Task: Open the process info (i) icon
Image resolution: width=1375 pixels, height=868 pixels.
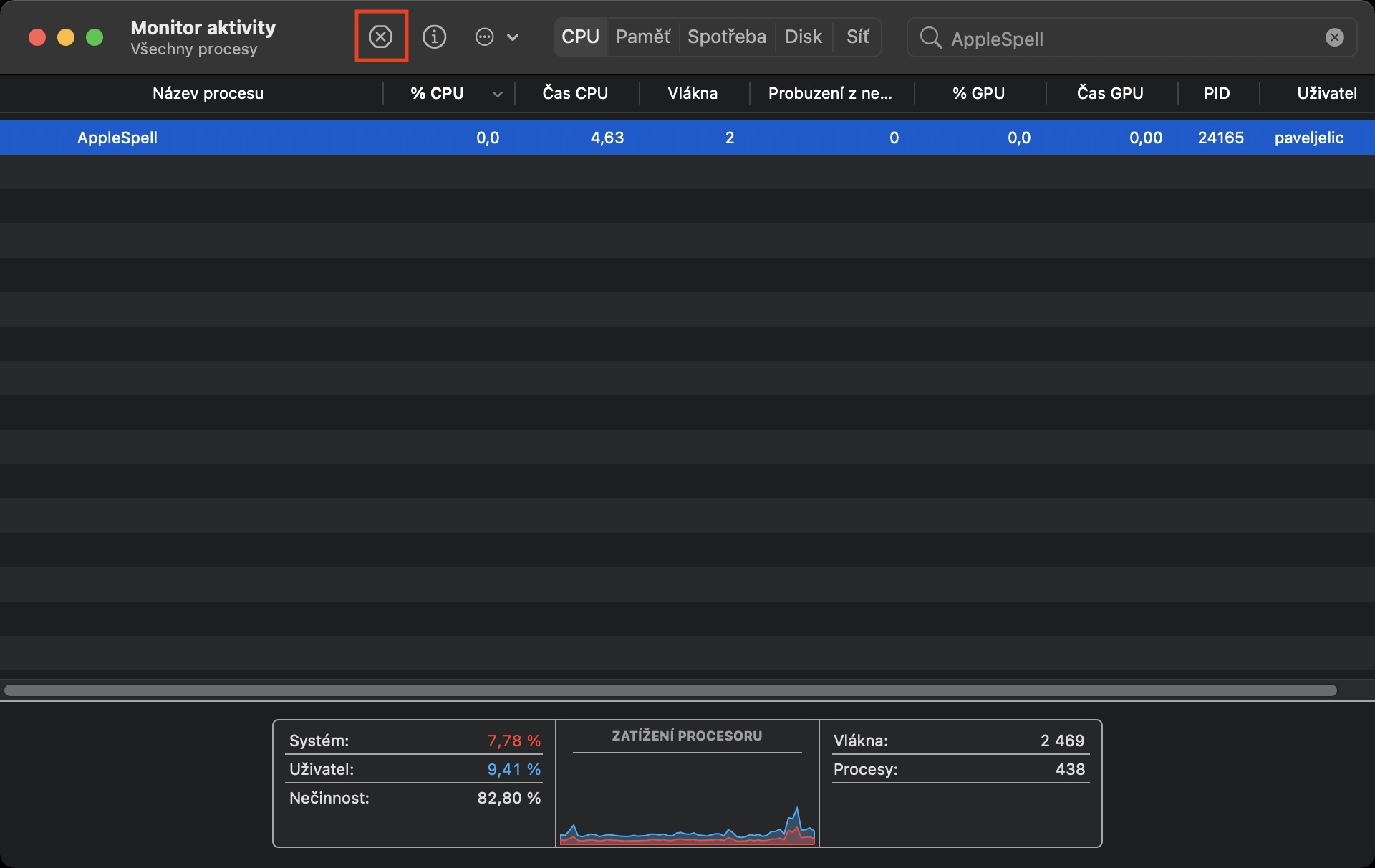Action: [x=434, y=37]
